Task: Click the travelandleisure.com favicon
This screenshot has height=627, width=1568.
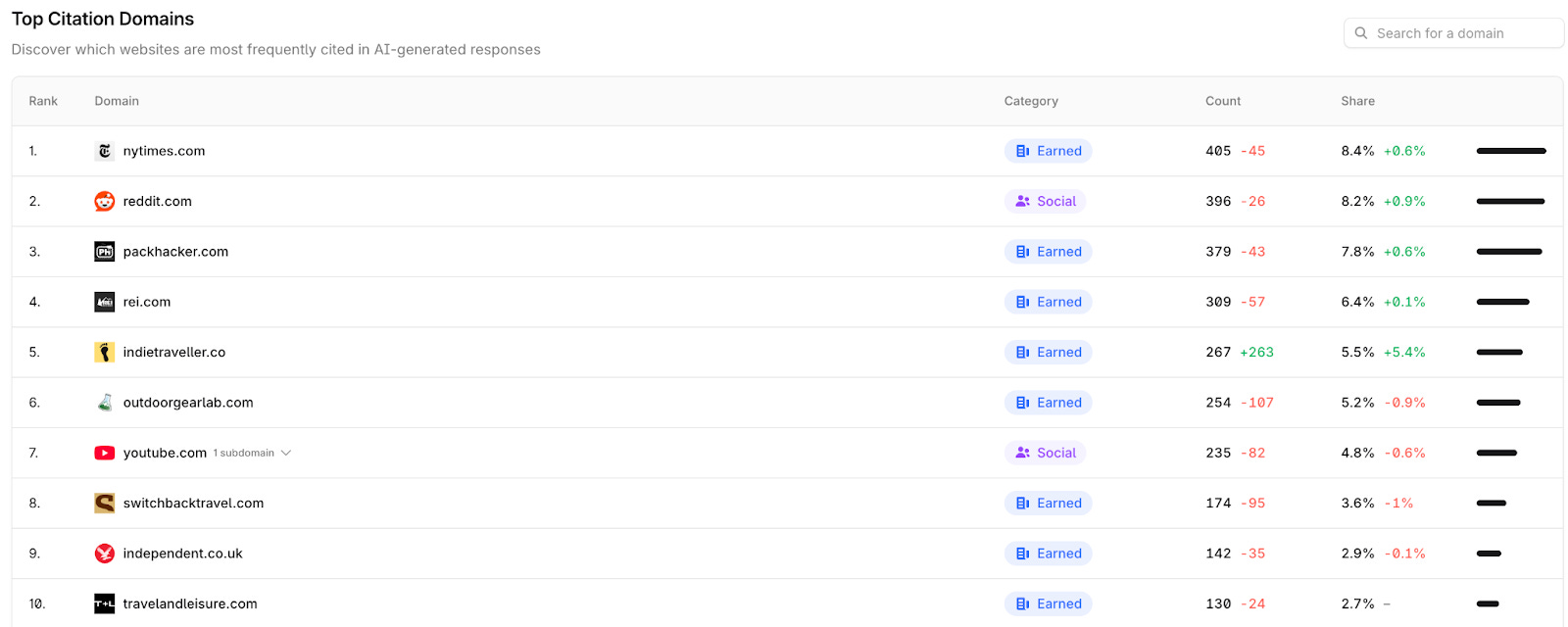Action: tap(104, 603)
